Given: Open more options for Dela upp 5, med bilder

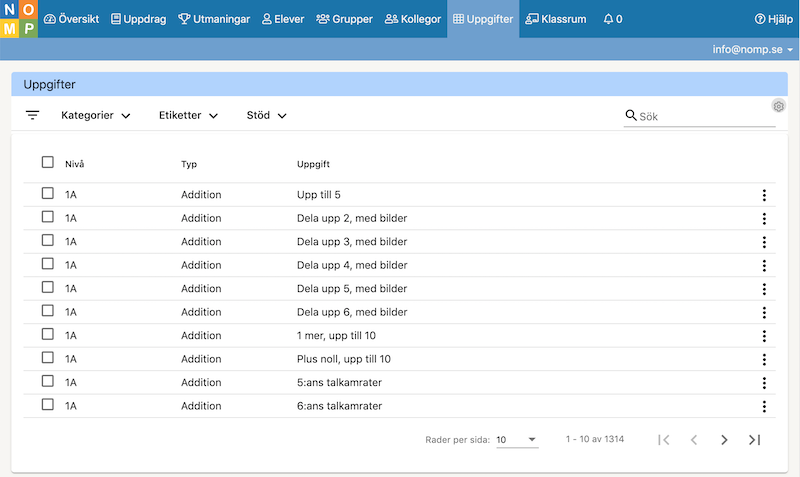Looking at the screenshot, I should tap(764, 289).
